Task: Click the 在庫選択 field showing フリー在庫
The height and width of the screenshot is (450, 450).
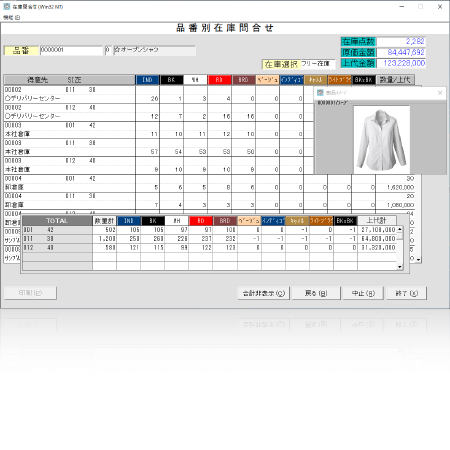Action: tap(318, 64)
